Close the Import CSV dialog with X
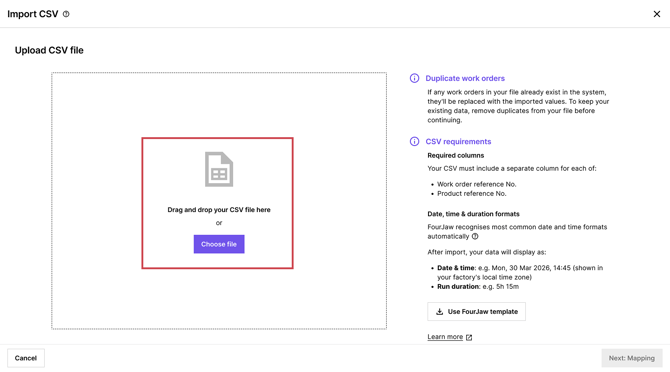Image resolution: width=670 pixels, height=372 pixels. 657,14
